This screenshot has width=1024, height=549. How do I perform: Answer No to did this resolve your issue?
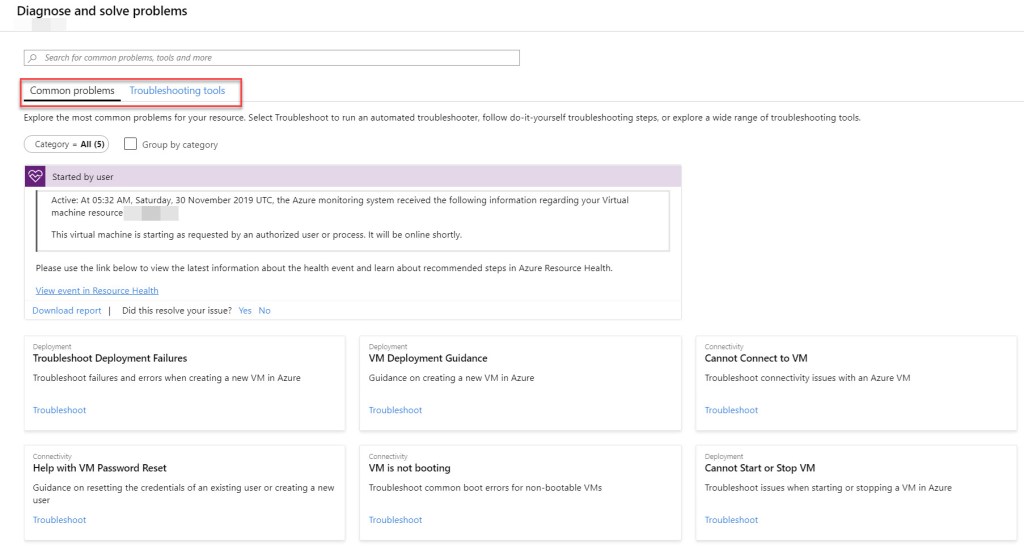pyautogui.click(x=265, y=311)
